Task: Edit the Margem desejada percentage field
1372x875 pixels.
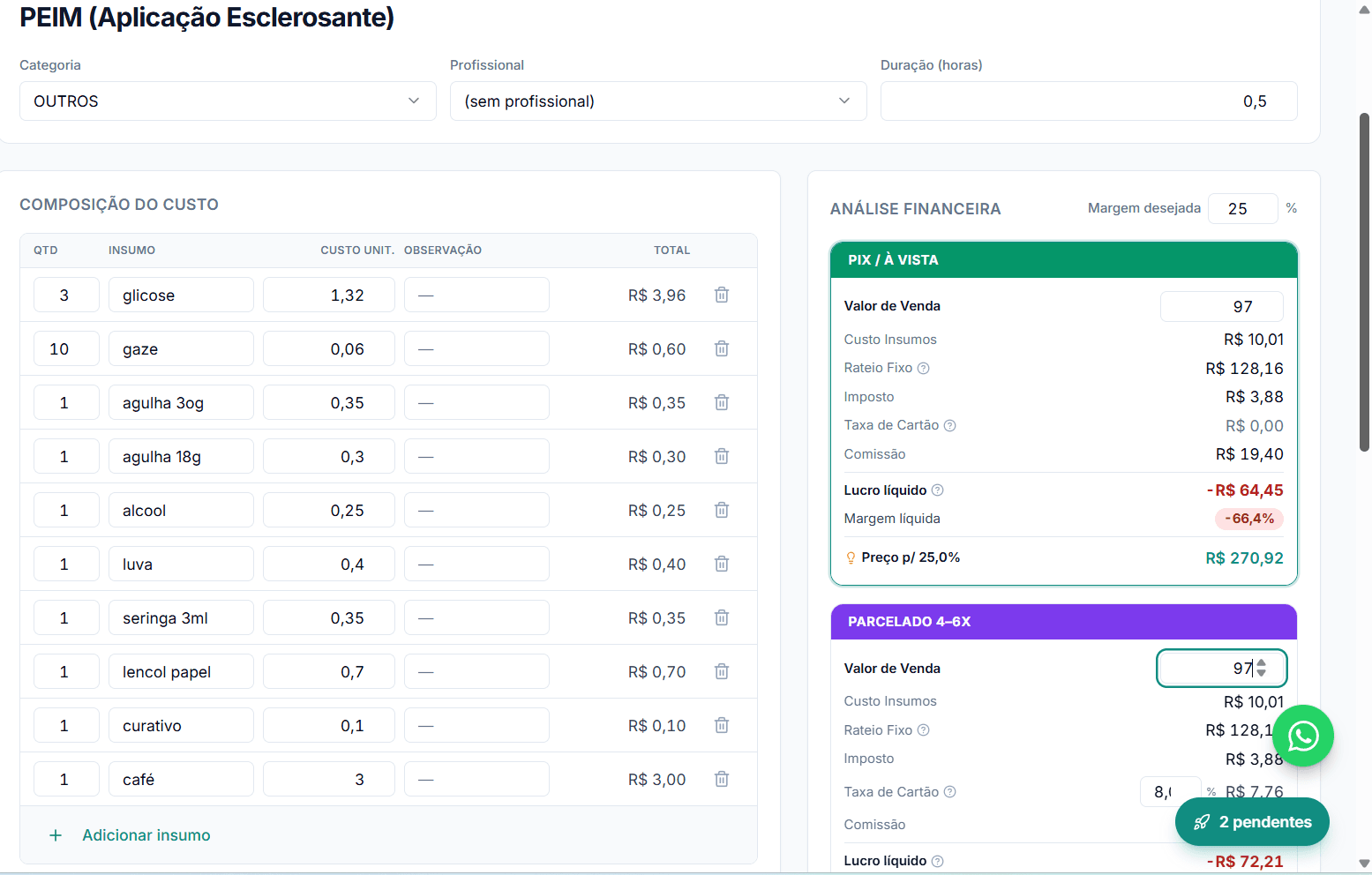Action: (1242, 209)
